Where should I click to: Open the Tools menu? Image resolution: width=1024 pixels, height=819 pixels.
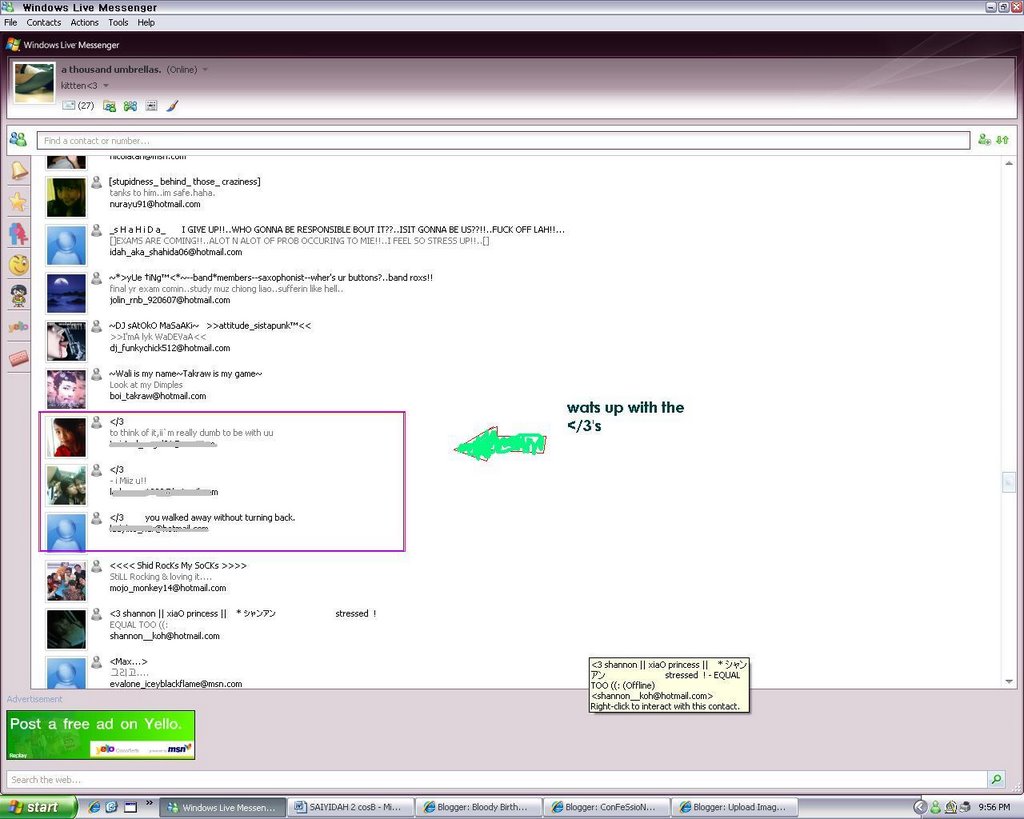pos(118,22)
